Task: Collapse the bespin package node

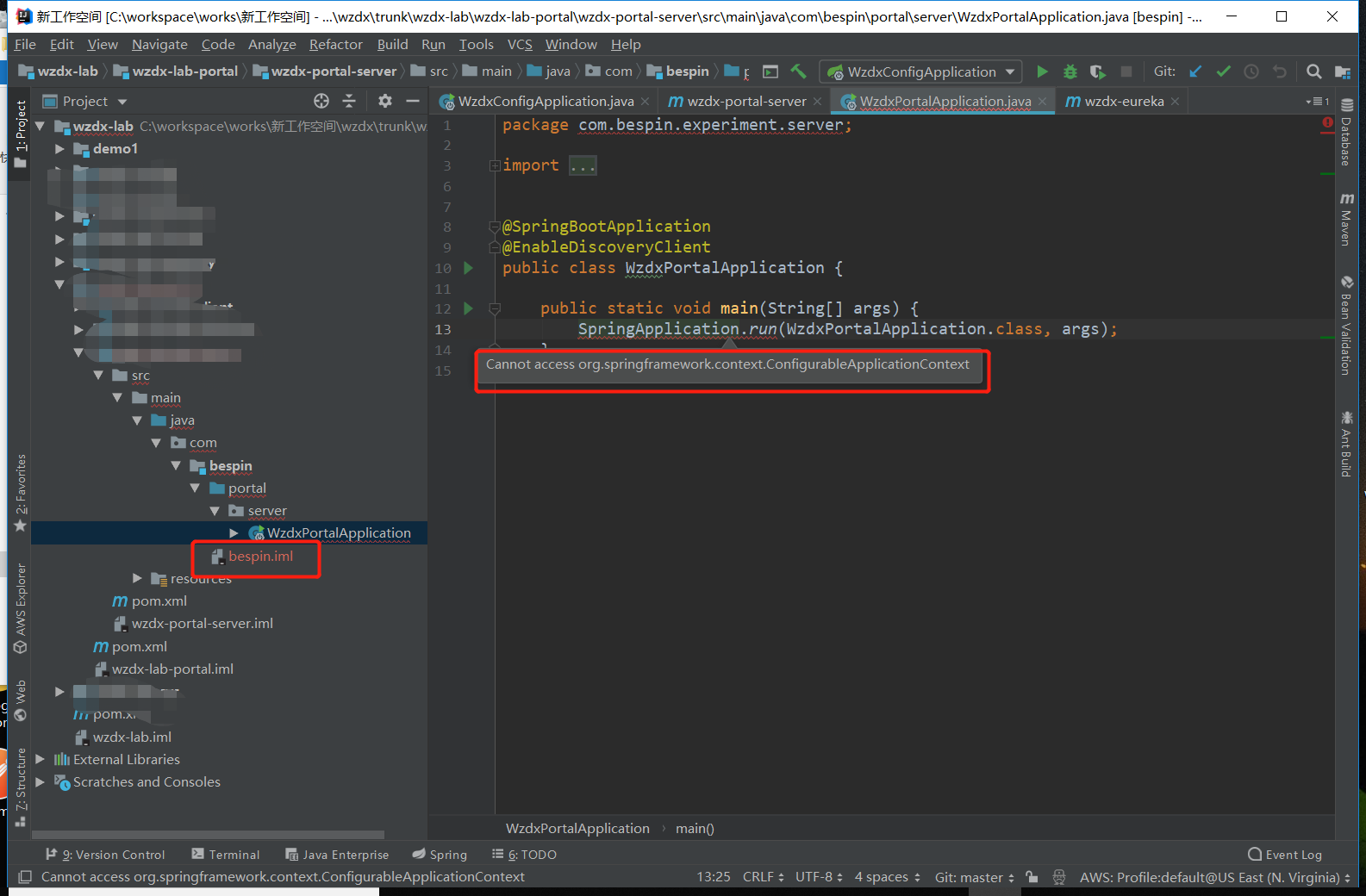Action: point(176,465)
